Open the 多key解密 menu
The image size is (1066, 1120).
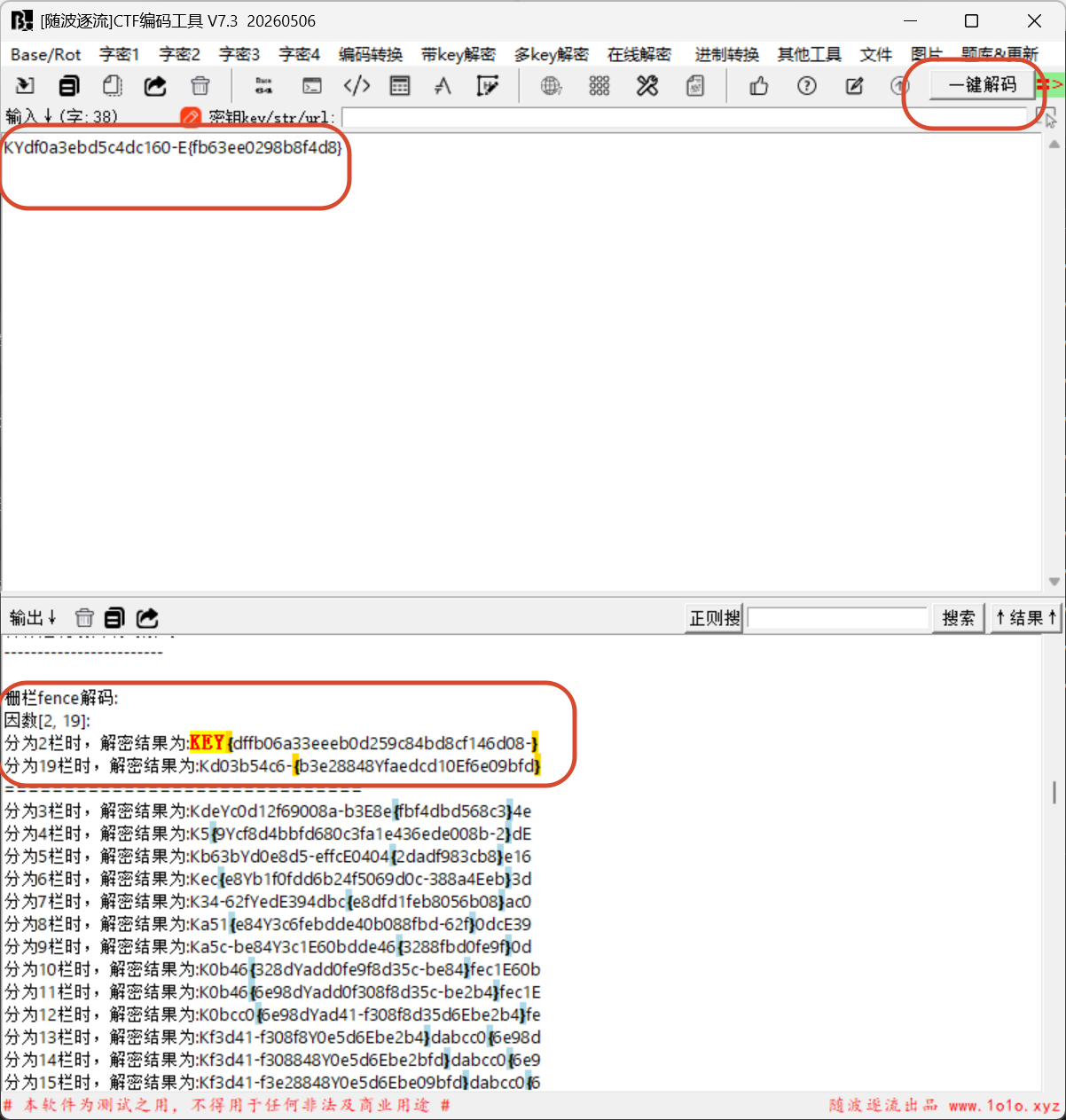552,55
